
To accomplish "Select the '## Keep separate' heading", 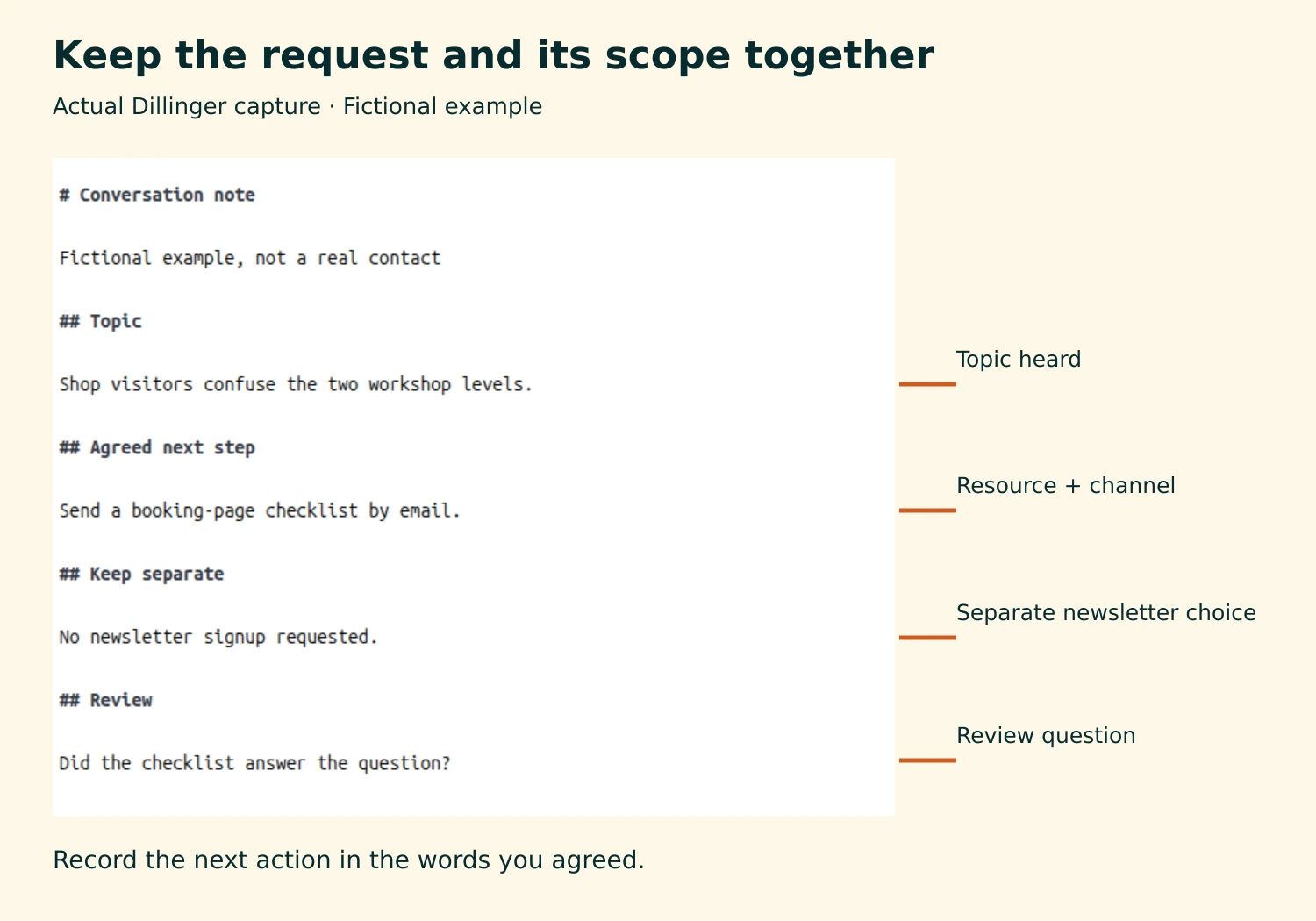I will click(x=141, y=574).
